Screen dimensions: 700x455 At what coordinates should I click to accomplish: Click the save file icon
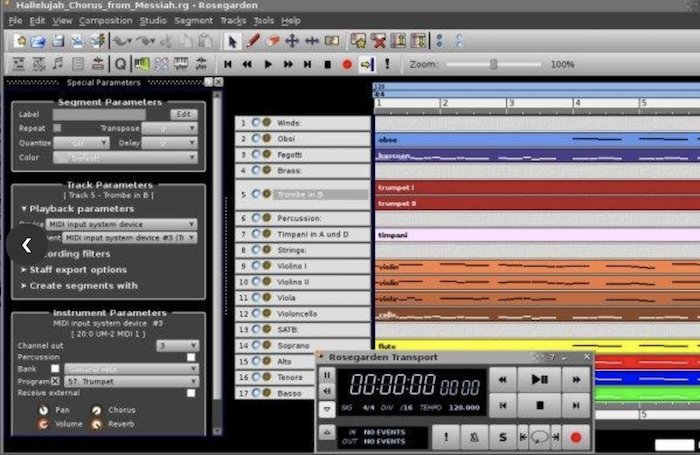(58, 41)
